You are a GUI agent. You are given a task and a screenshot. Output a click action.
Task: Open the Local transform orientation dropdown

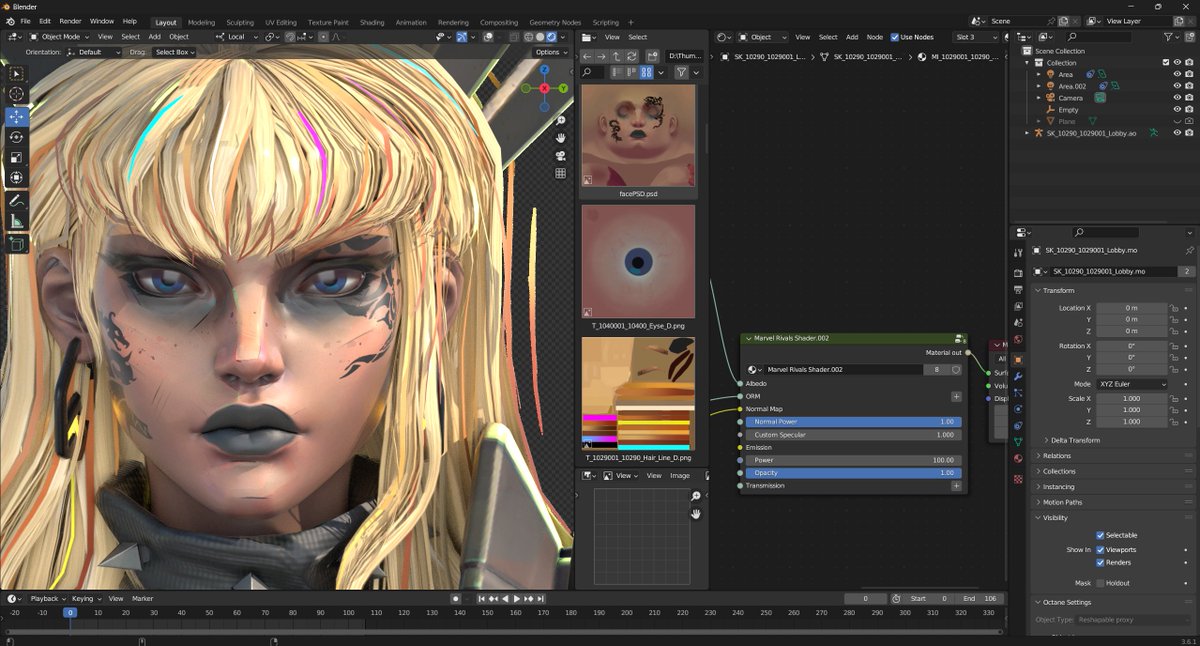pos(236,37)
